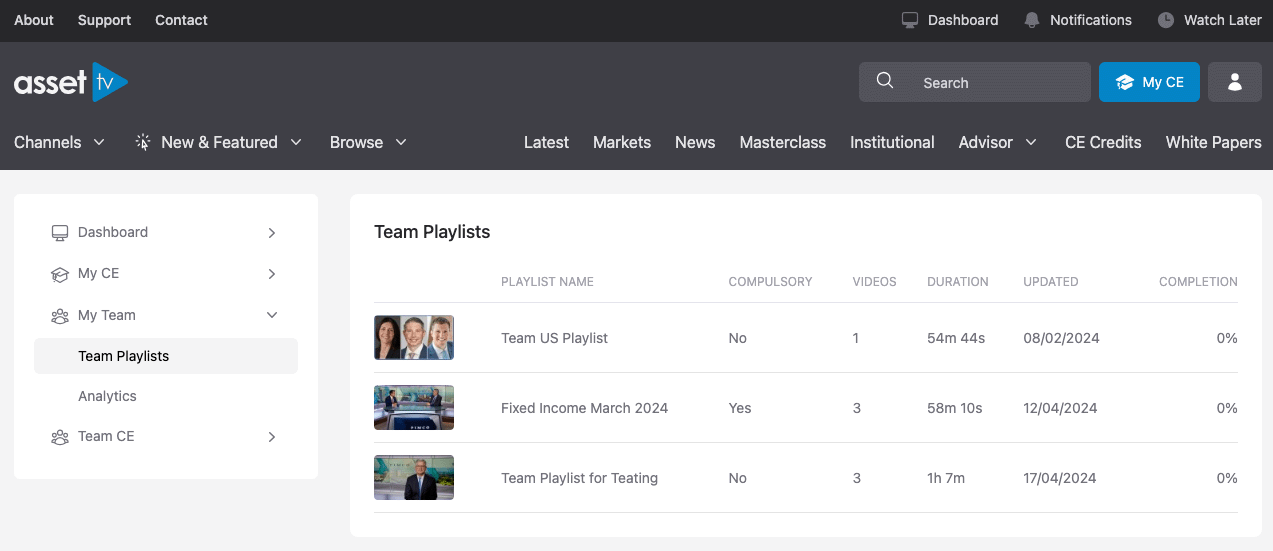Expand the Team CE sidebar chevron
The height and width of the screenshot is (551, 1273).
[x=272, y=437]
